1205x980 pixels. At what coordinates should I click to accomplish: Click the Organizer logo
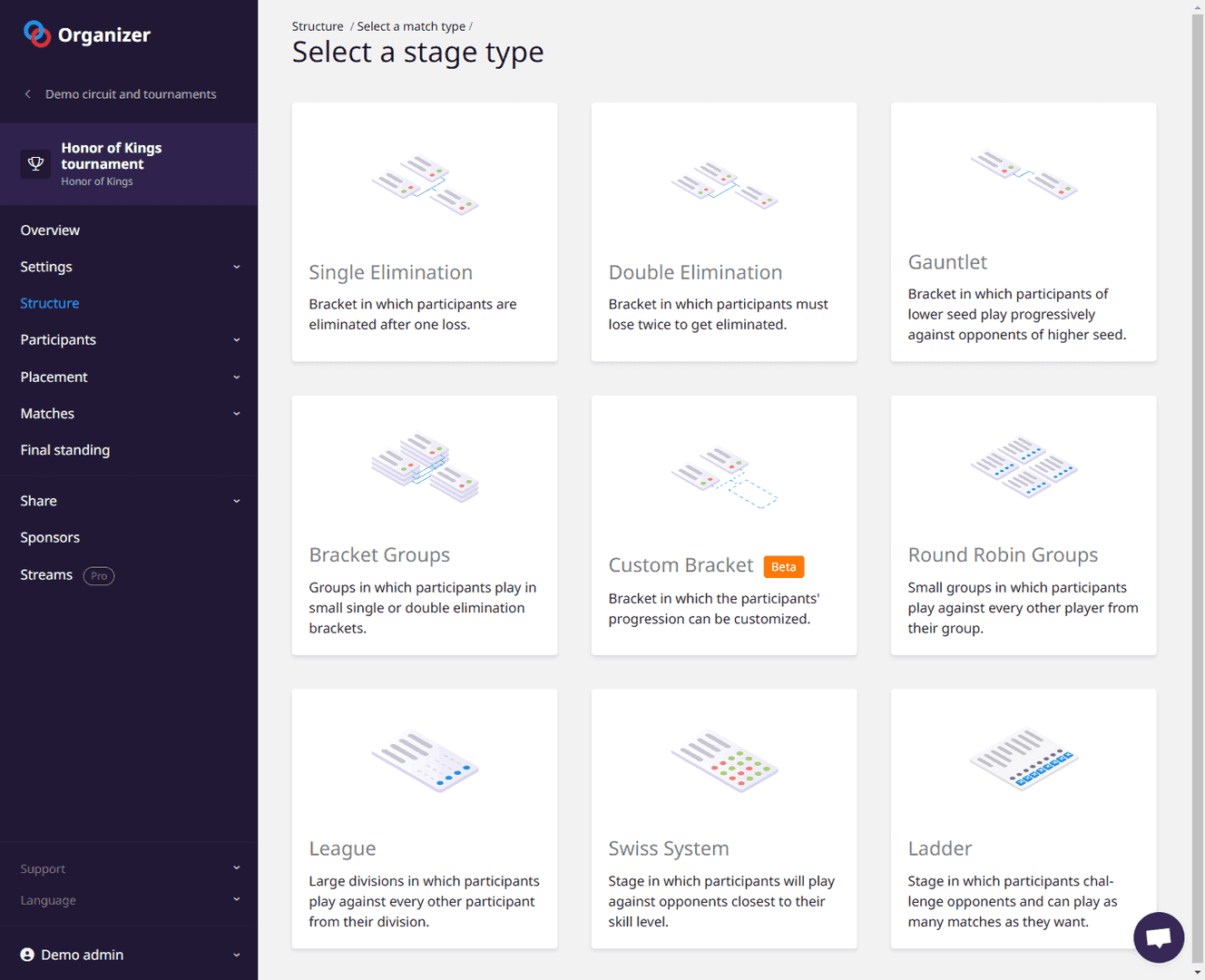tap(87, 34)
